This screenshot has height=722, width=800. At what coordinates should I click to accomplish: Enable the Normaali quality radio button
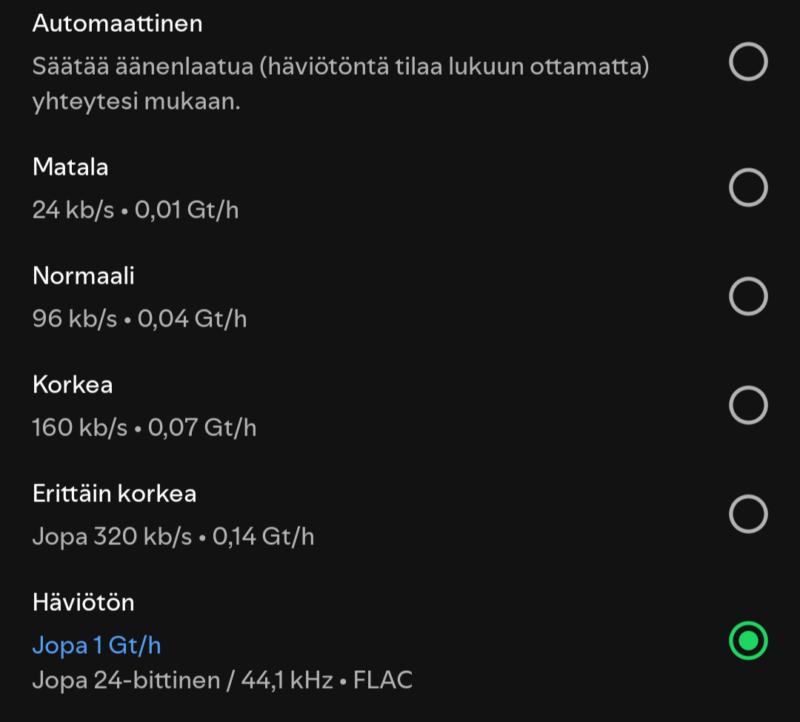[x=748, y=296]
